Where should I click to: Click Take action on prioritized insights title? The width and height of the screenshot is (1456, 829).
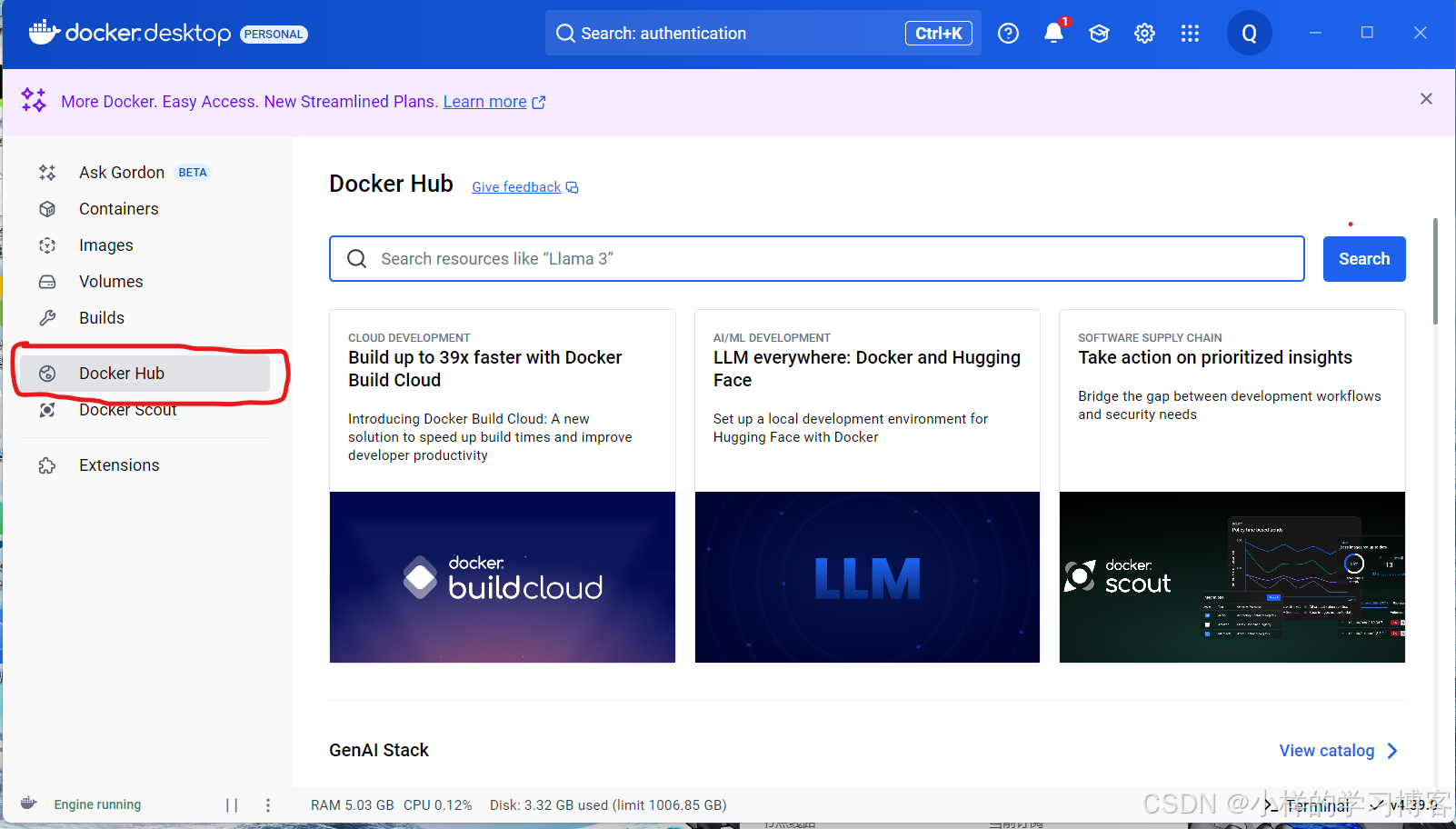(1215, 358)
